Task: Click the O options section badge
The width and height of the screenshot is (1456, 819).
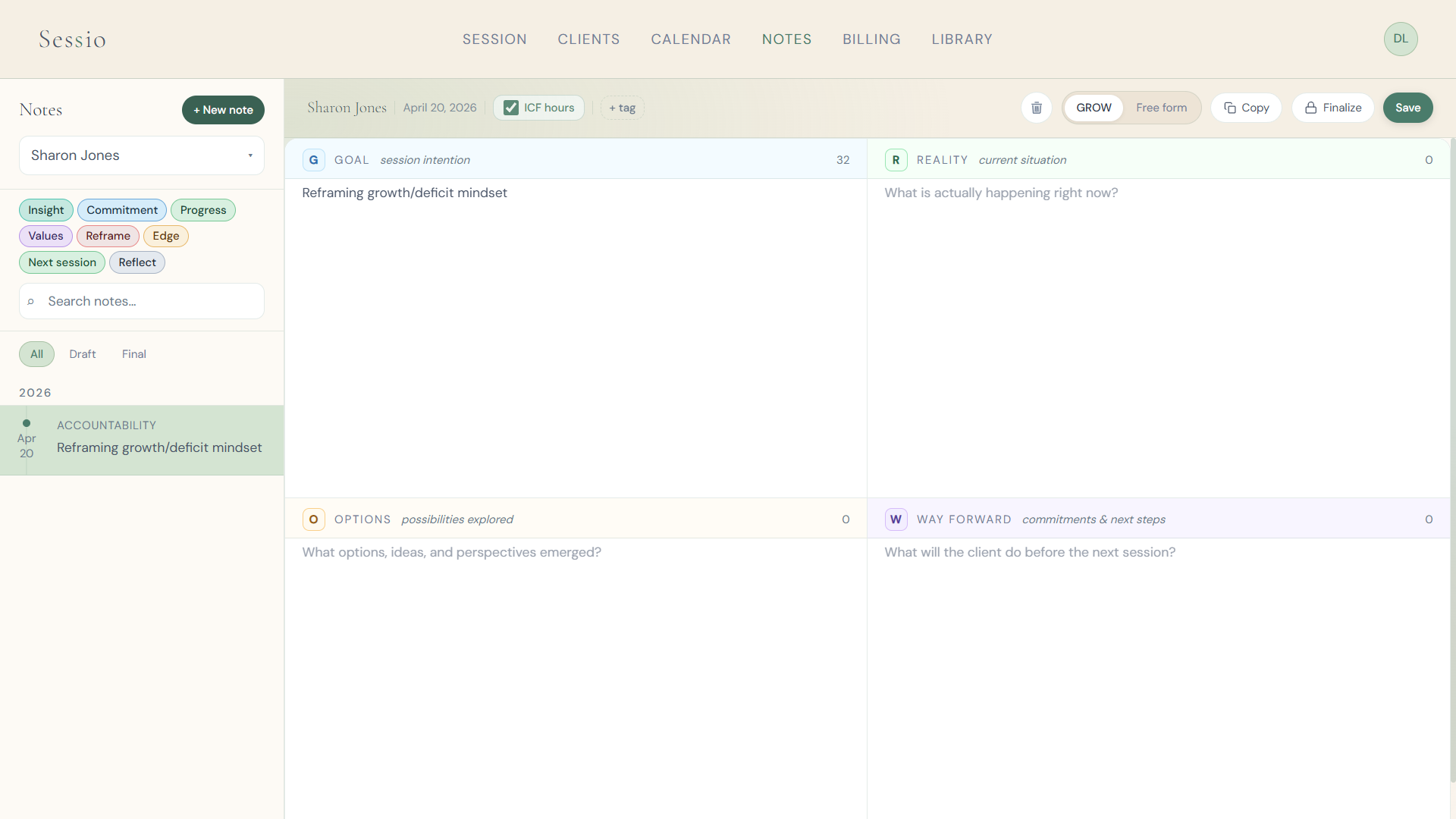Action: pos(313,519)
